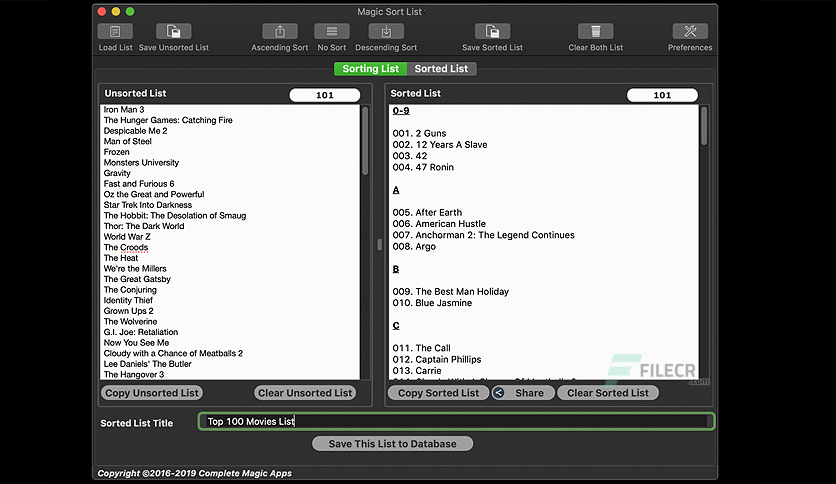Select 'Identity Thief' entry
This screenshot has width=836, height=484.
[x=128, y=300]
